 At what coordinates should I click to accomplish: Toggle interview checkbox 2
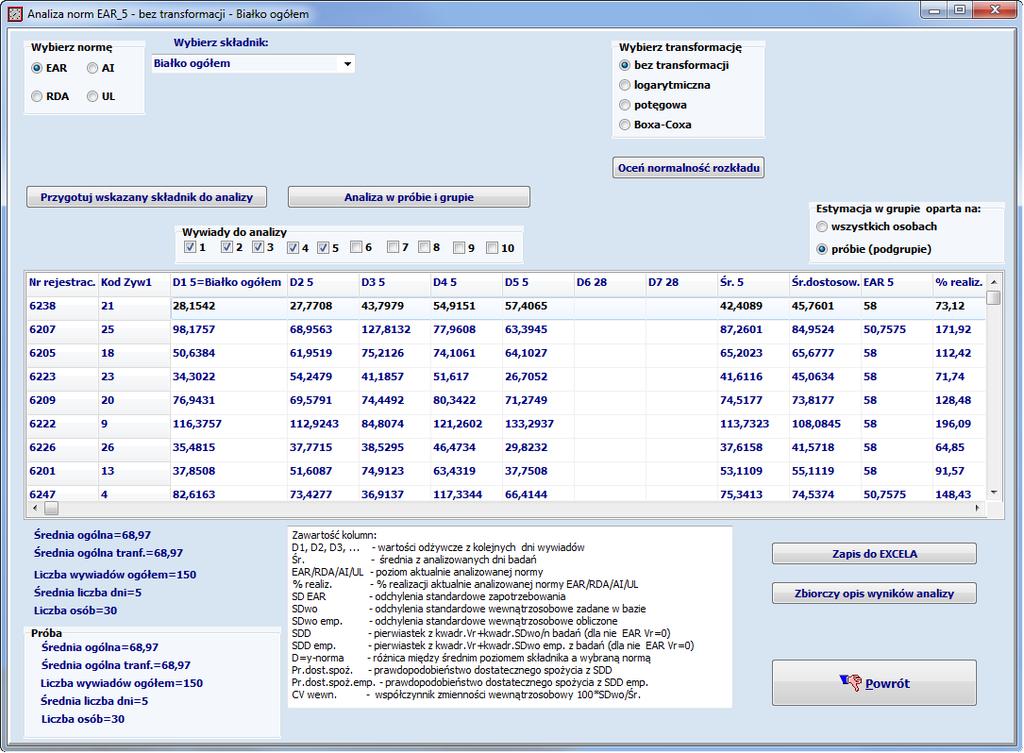tap(227, 247)
